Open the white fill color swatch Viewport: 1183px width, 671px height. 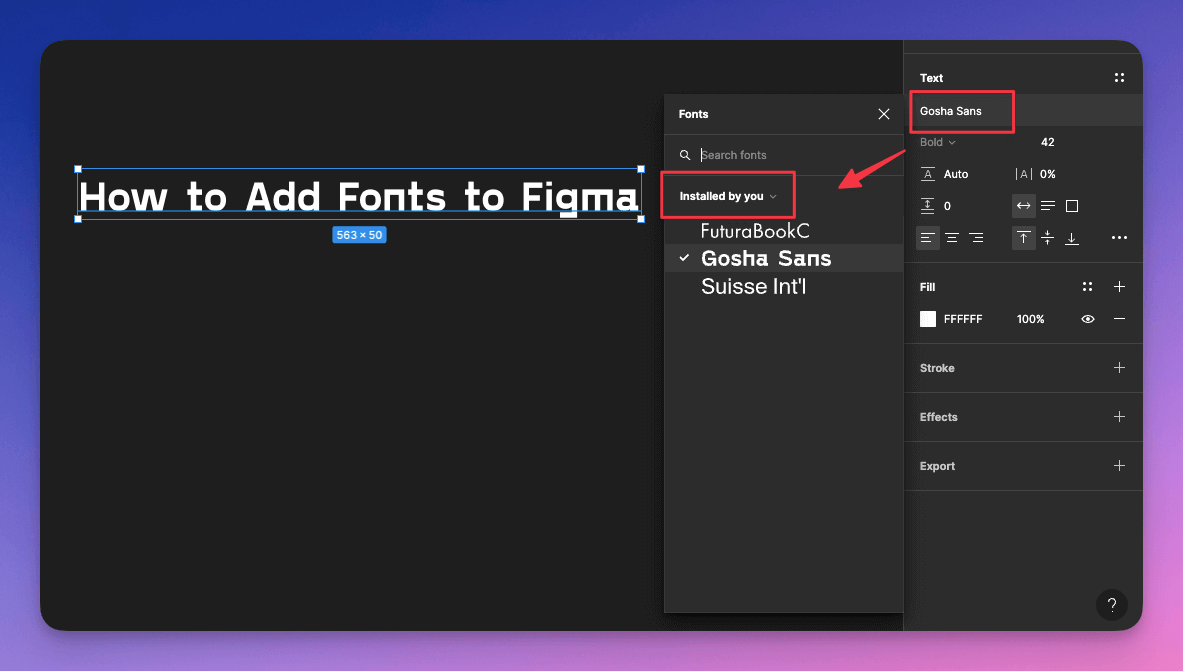tap(928, 319)
